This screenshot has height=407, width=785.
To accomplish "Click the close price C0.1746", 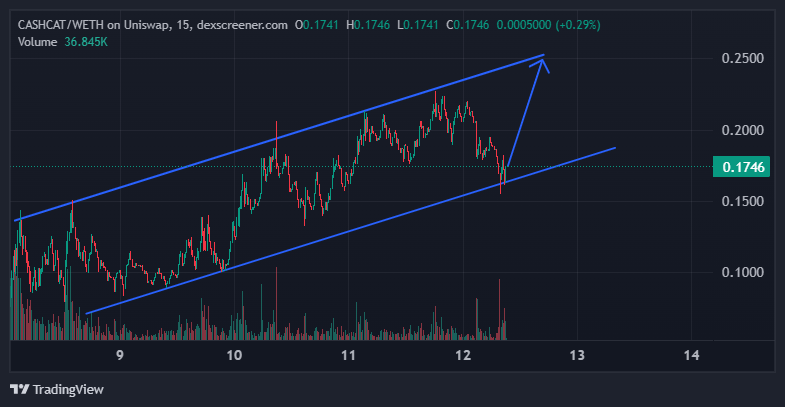I will click(x=468, y=25).
